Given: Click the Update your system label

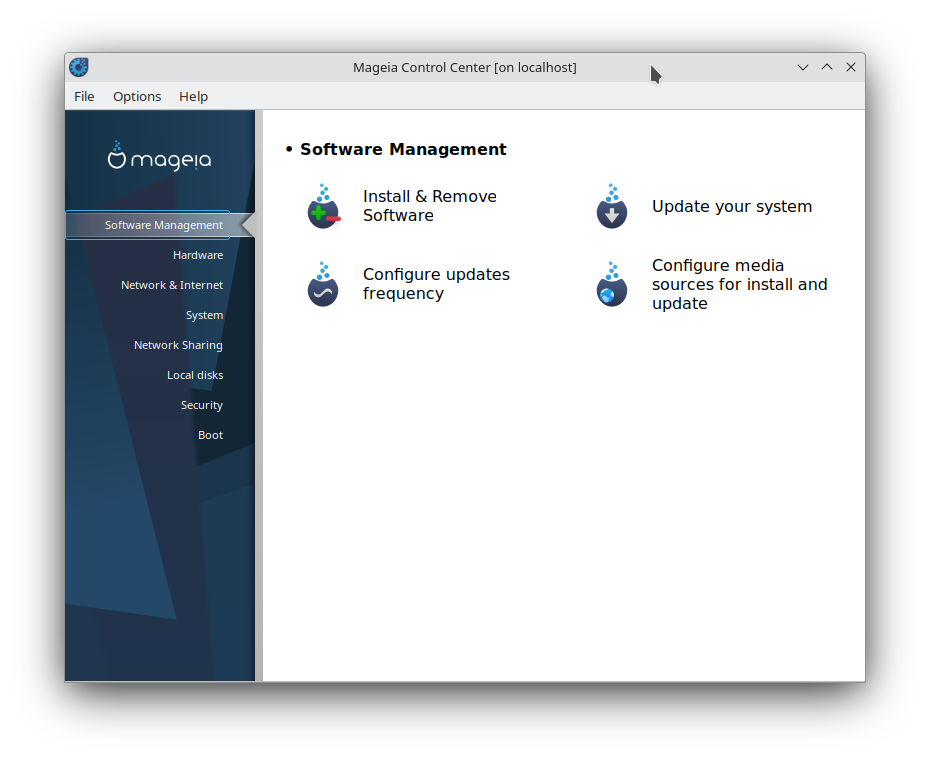Looking at the screenshot, I should point(732,206).
